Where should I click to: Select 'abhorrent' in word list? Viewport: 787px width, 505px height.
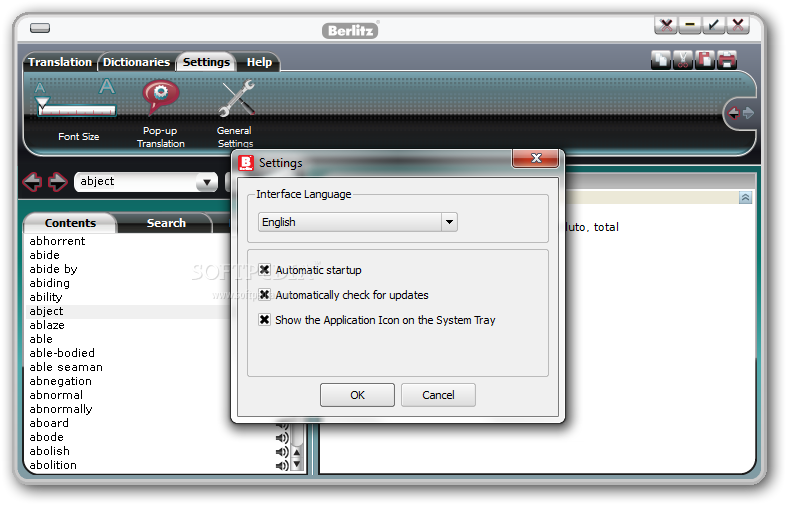(x=57, y=241)
